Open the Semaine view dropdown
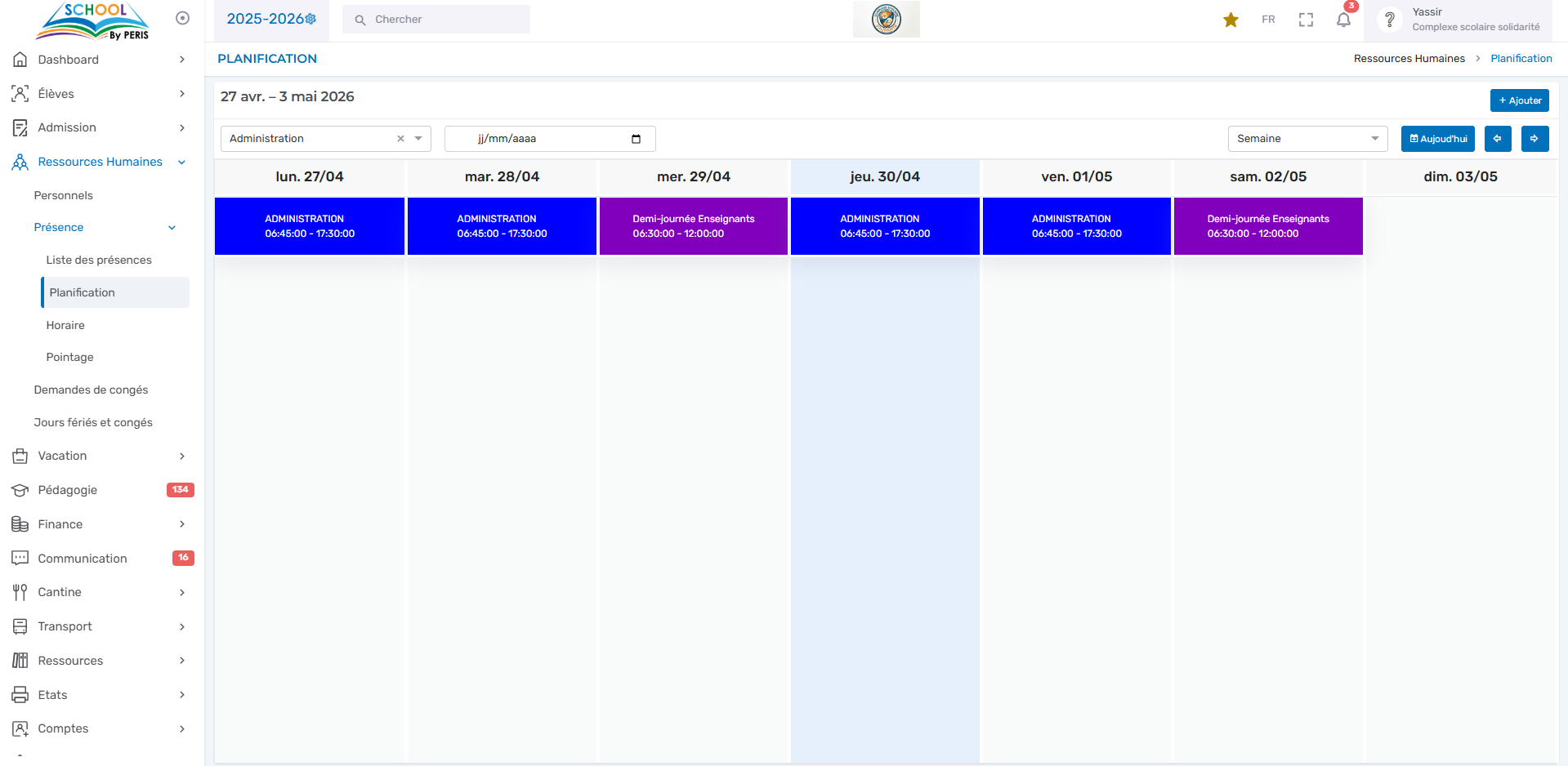The image size is (1568, 766). pyautogui.click(x=1307, y=139)
